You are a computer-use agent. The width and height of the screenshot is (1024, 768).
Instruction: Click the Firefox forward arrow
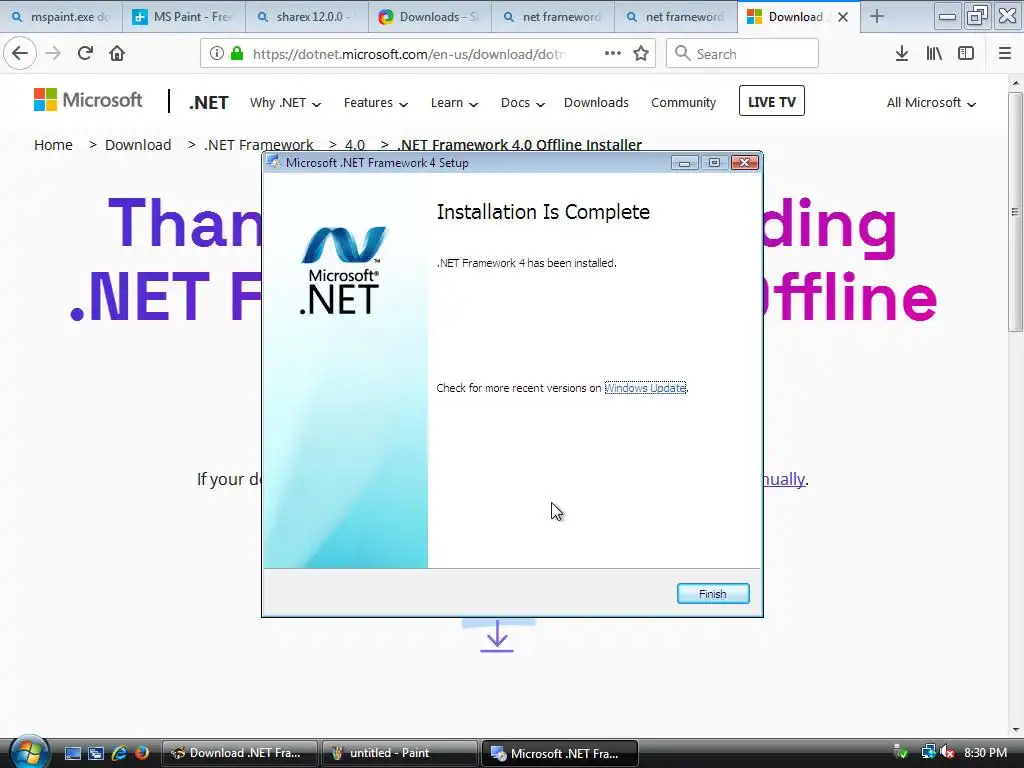[54, 53]
